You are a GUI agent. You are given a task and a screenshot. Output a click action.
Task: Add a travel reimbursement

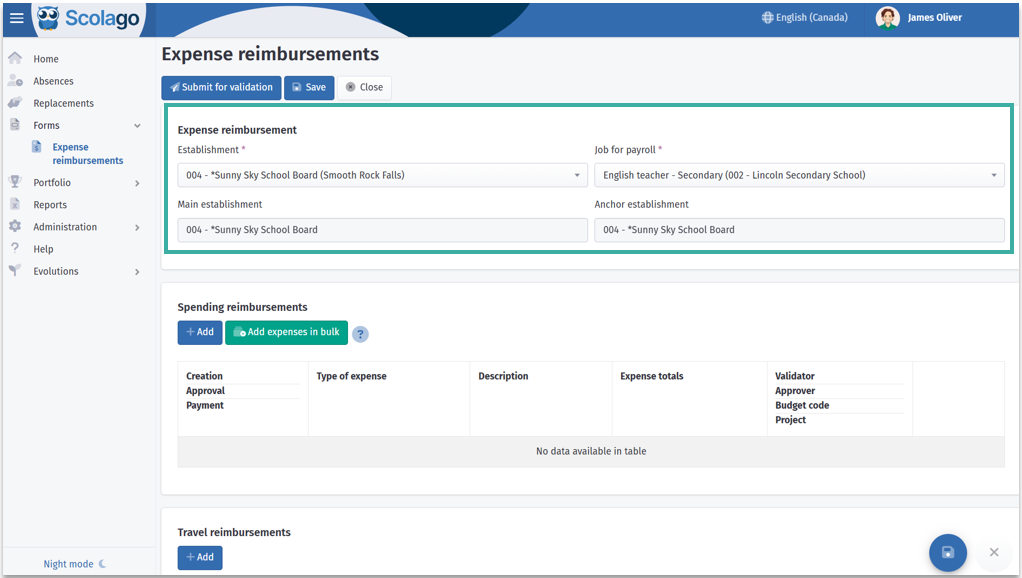pos(200,558)
